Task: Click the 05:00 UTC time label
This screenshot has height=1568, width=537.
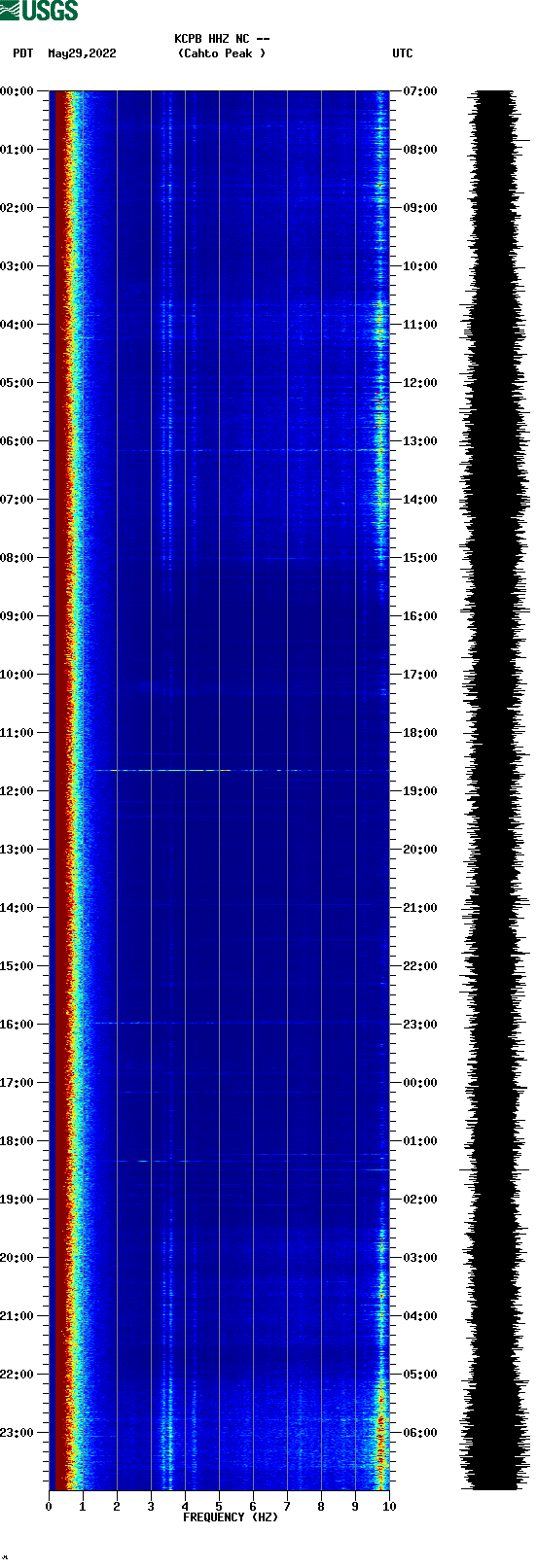Action: 420,1375
